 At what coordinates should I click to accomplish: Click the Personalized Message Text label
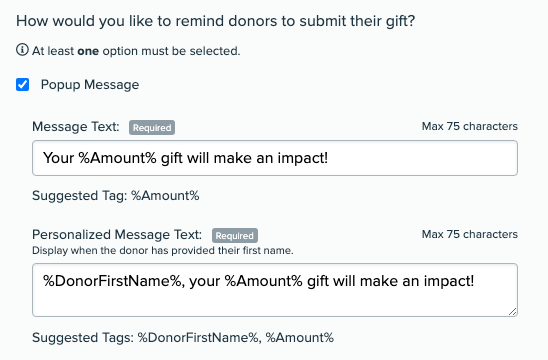[x=117, y=235]
